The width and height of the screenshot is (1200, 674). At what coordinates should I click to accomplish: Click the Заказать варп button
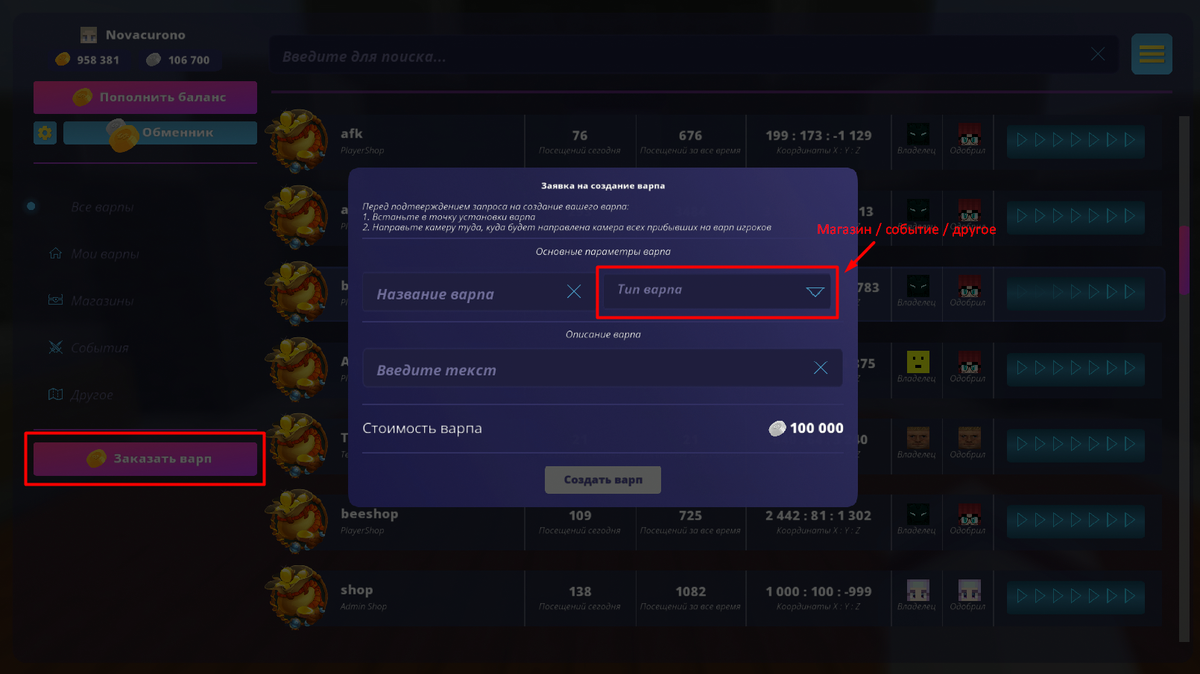coord(145,458)
